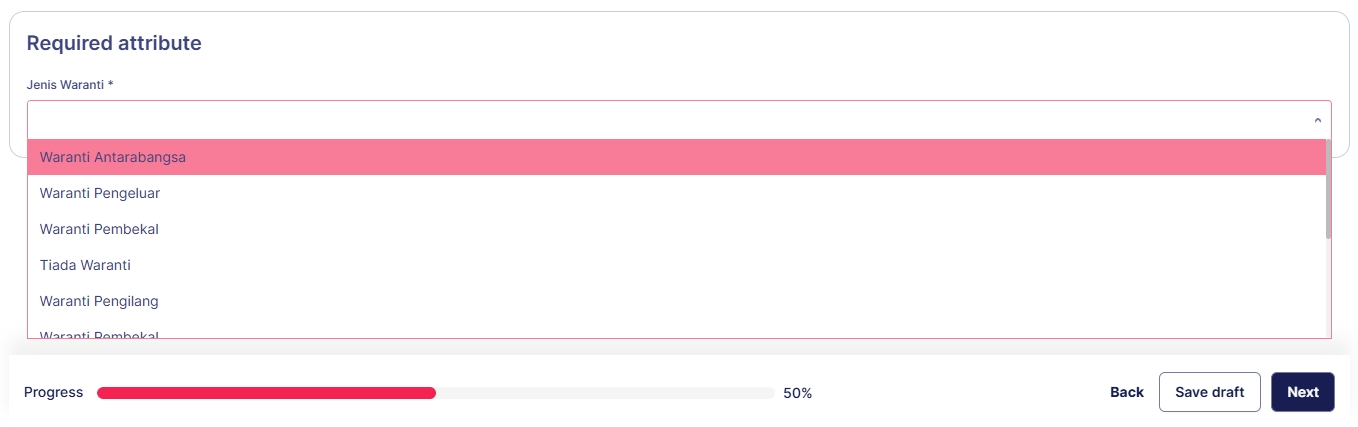Click the 50% progress text

pyautogui.click(x=797, y=393)
